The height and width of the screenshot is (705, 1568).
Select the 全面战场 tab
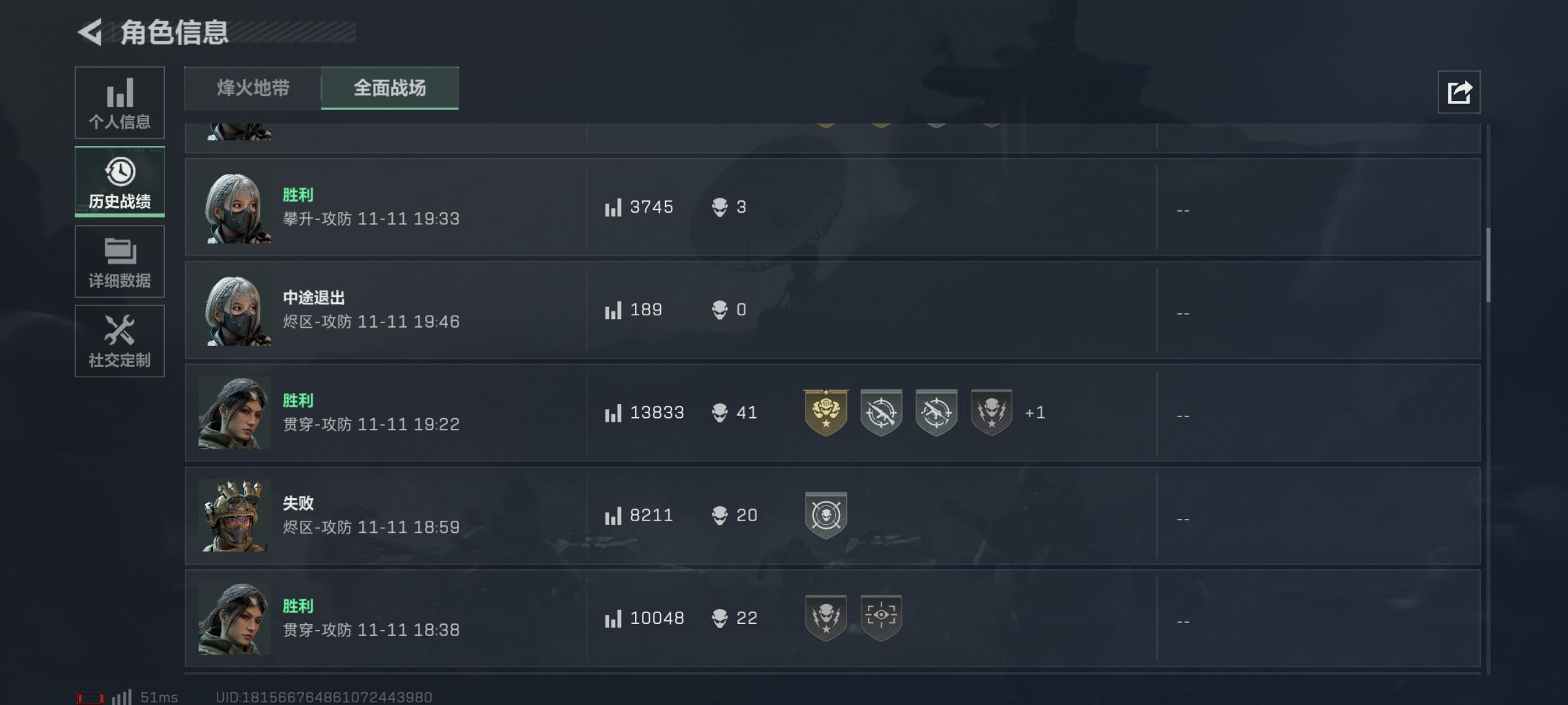(x=390, y=88)
